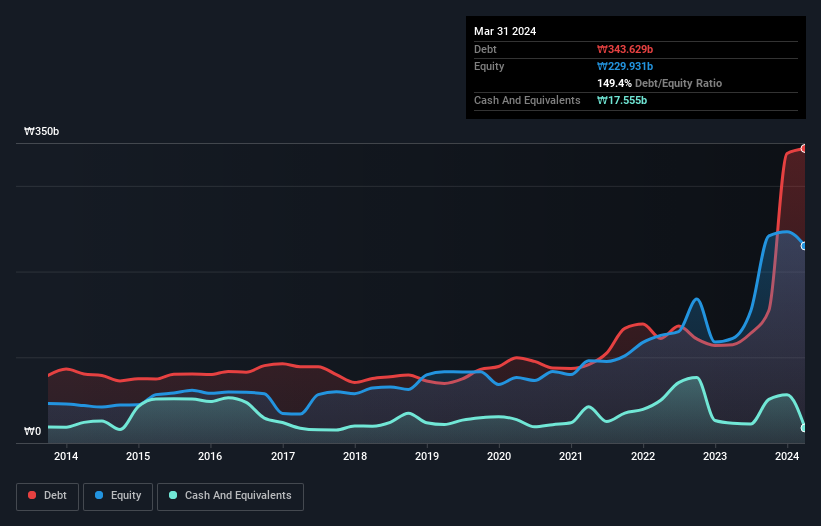
Task: Click the ₩350b y-axis label
Action: pos(41,131)
